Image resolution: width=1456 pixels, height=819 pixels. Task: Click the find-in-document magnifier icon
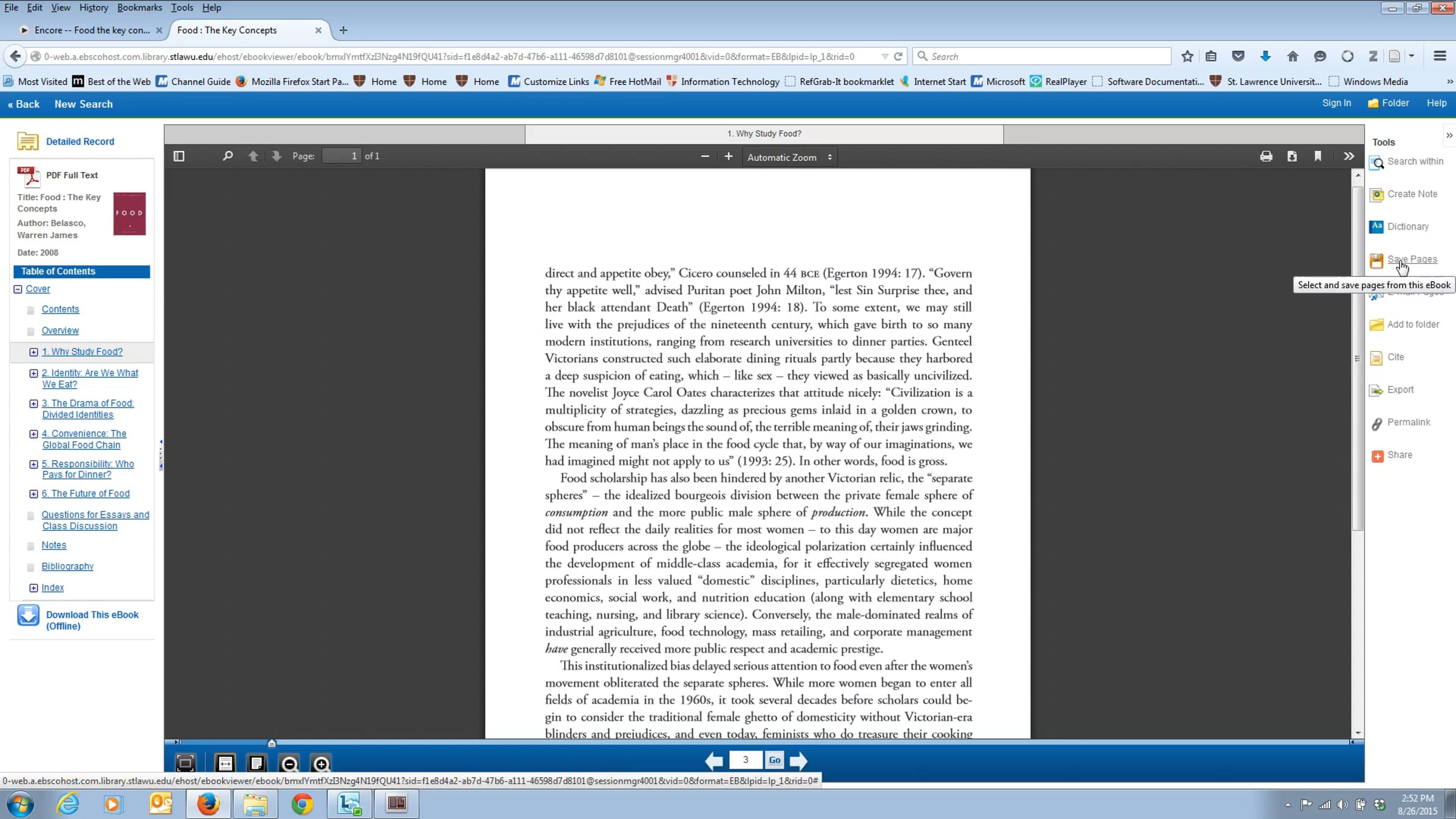pos(227,157)
